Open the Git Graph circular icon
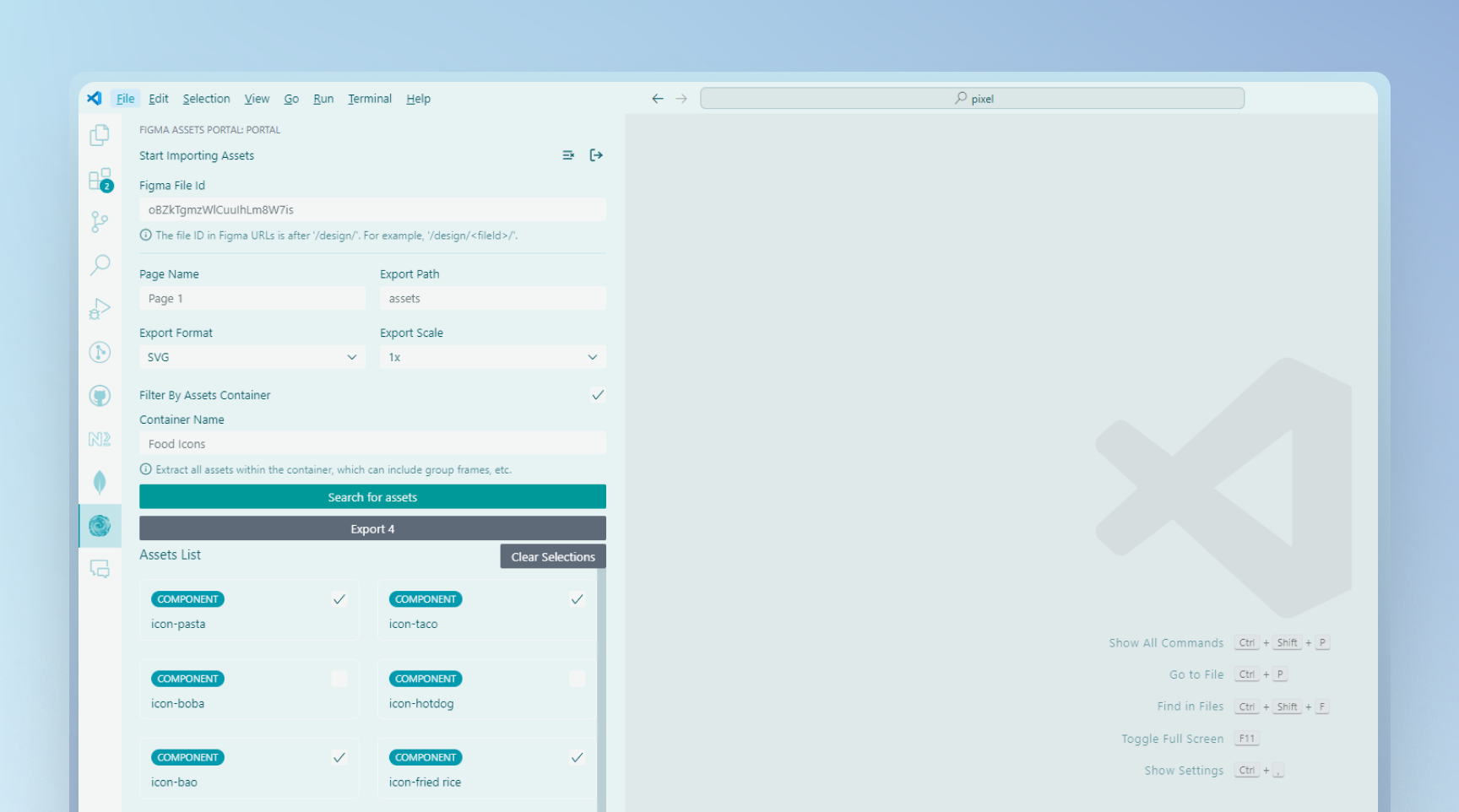Viewport: 1459px width, 812px height. [100, 352]
